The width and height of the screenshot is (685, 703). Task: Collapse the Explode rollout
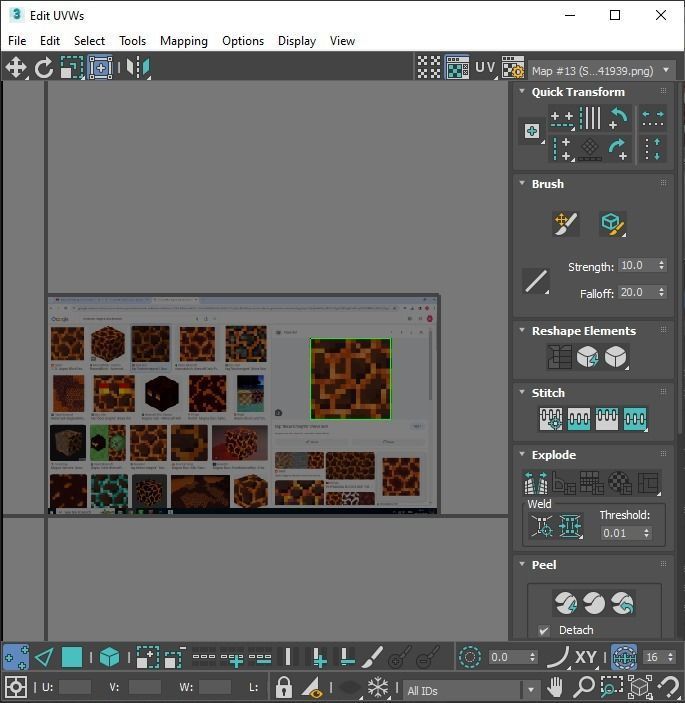(x=522, y=454)
